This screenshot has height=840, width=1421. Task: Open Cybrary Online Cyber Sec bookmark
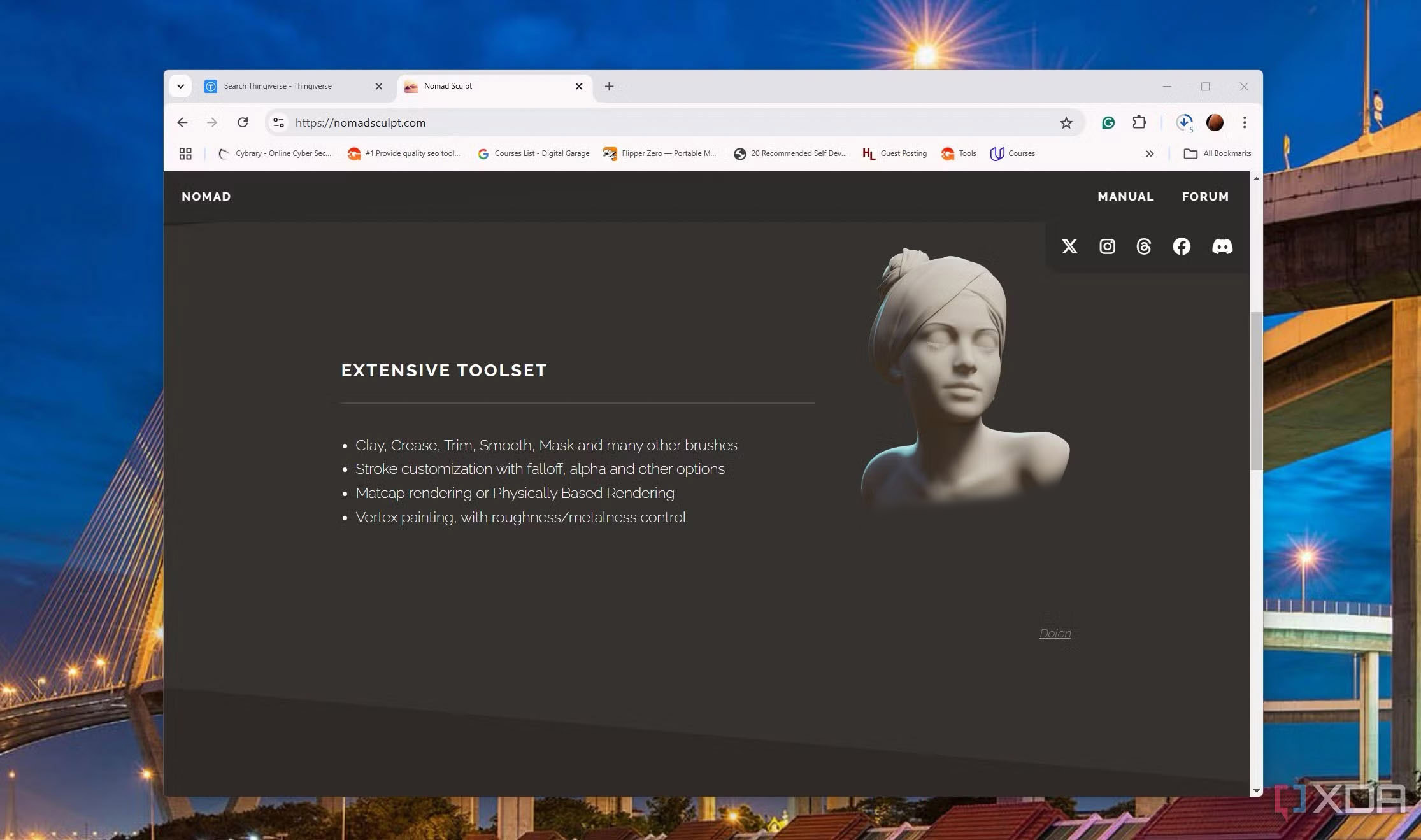click(275, 153)
